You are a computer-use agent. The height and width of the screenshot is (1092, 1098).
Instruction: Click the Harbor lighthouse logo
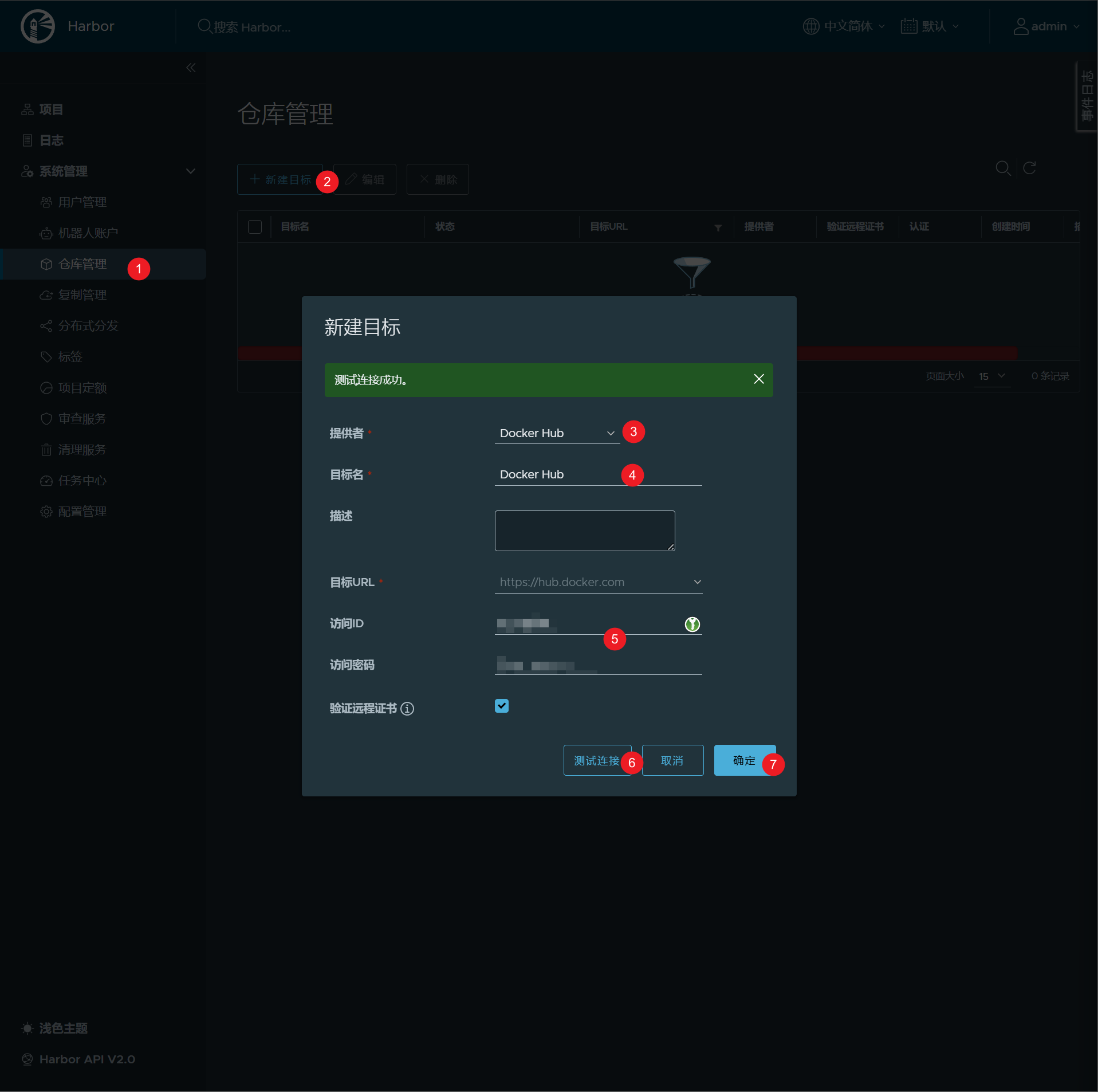coord(38,26)
